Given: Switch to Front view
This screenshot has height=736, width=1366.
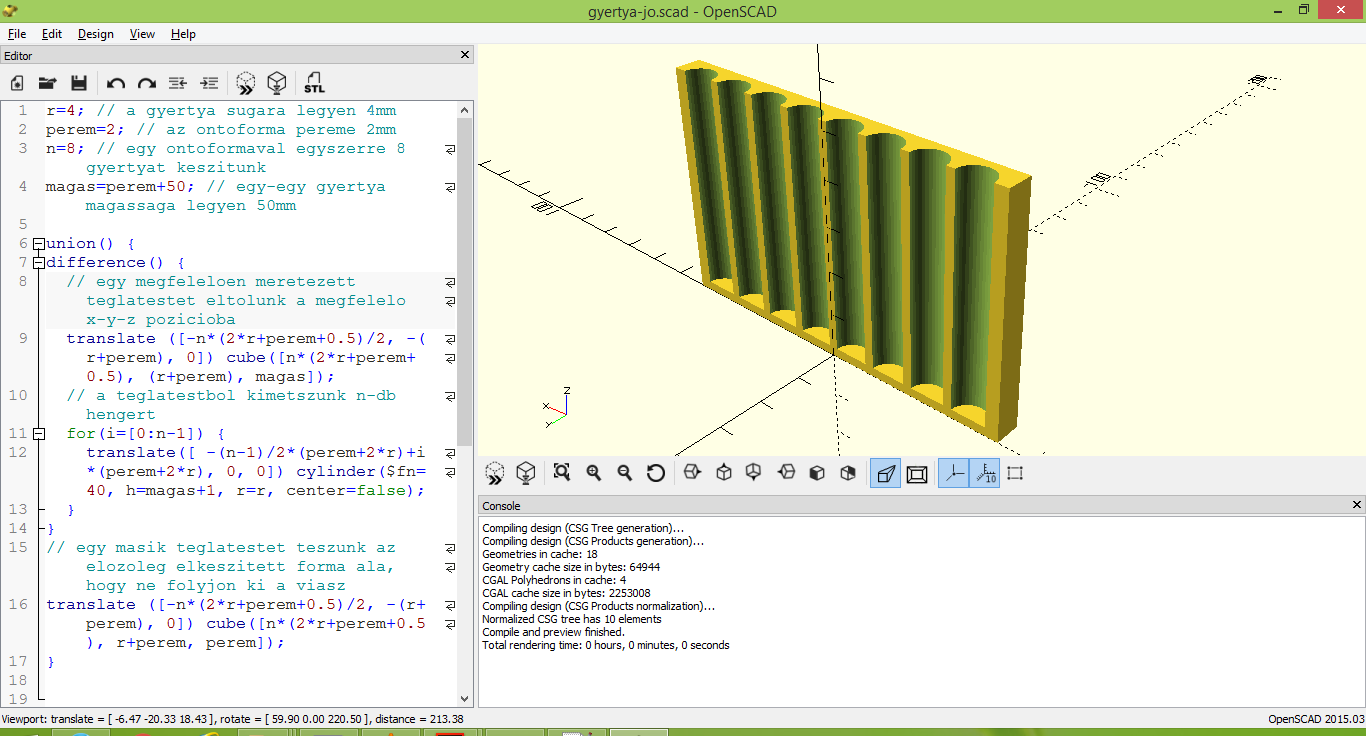Looking at the screenshot, I should 817,473.
